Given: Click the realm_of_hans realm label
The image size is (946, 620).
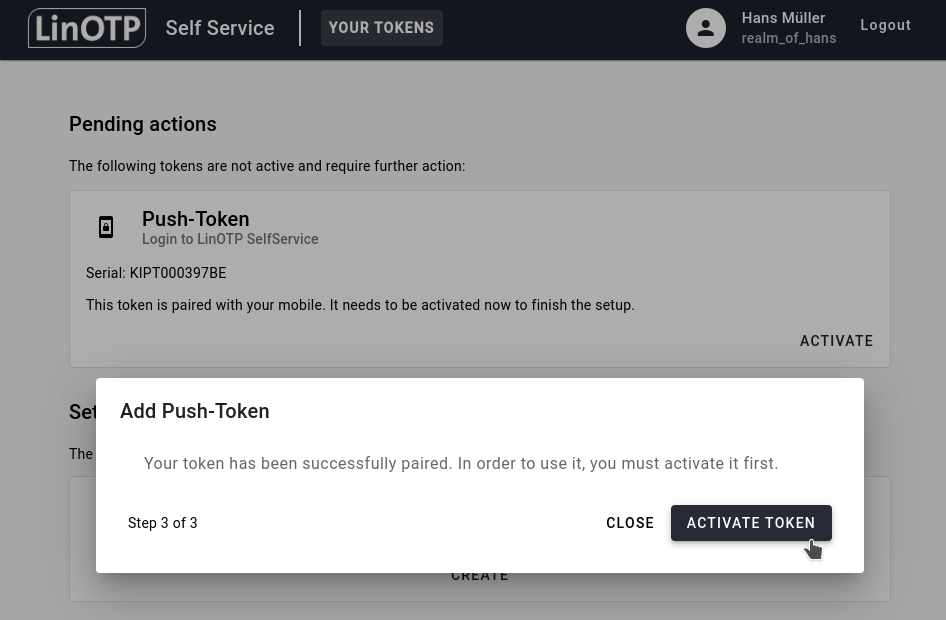Looking at the screenshot, I should [x=788, y=38].
